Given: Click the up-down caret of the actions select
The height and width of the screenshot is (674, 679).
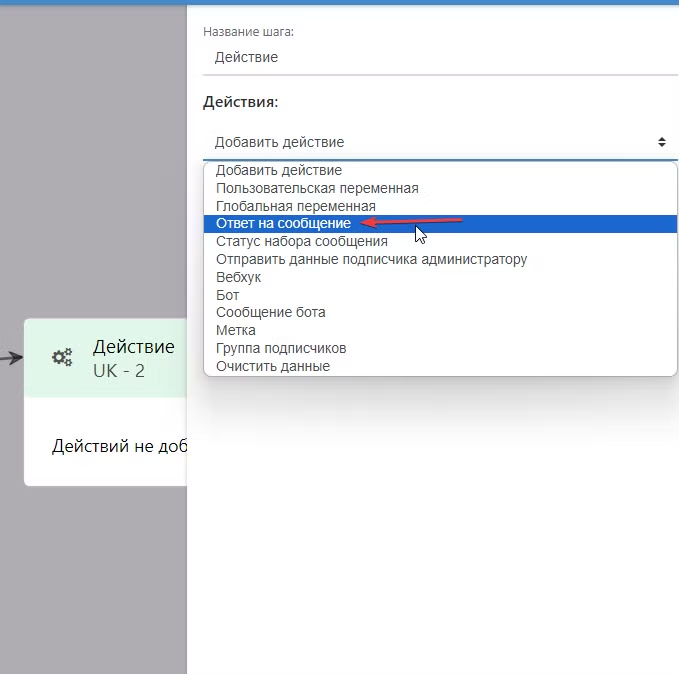Looking at the screenshot, I should [x=662, y=142].
